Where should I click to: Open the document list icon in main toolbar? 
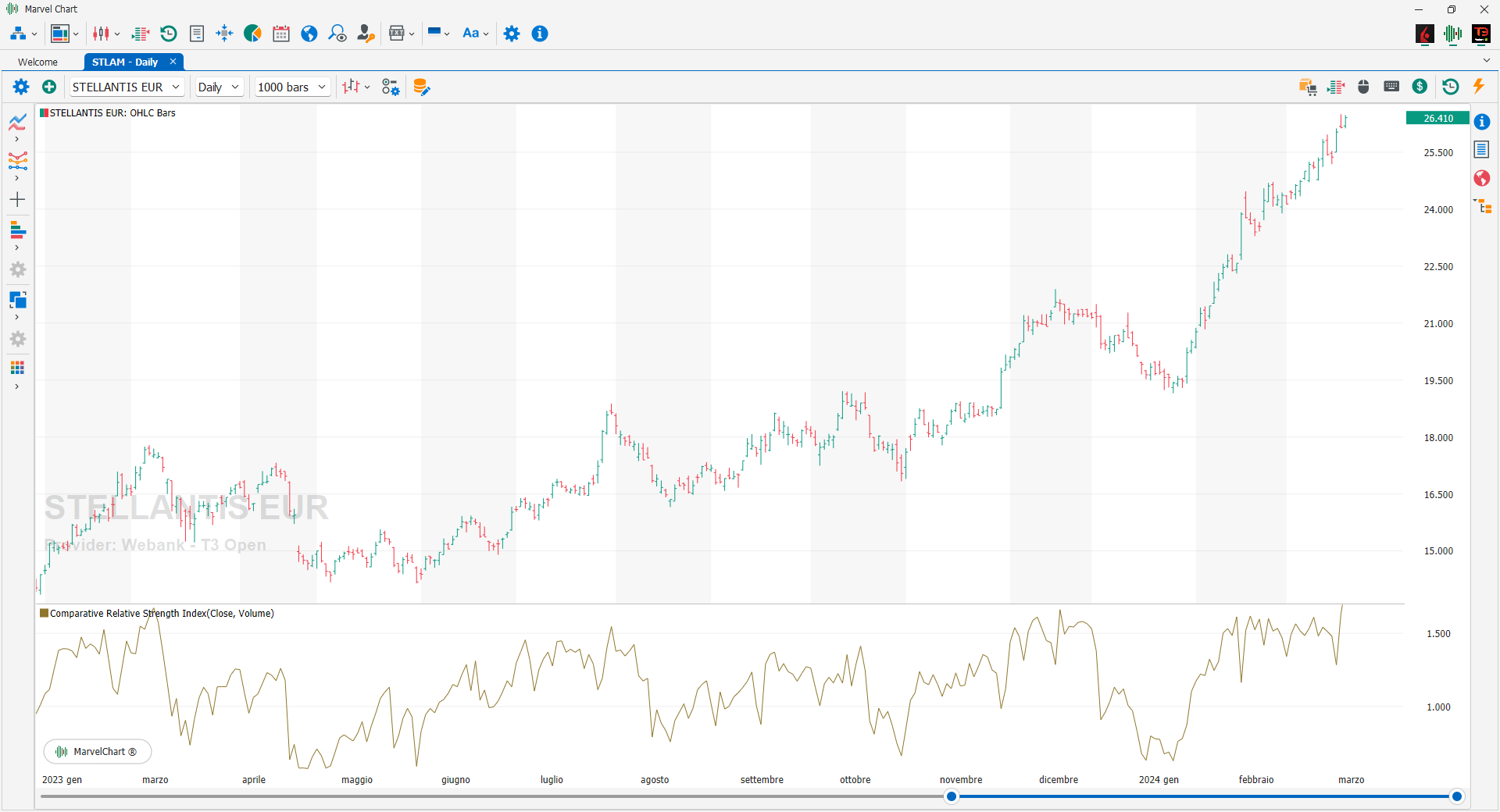197,34
